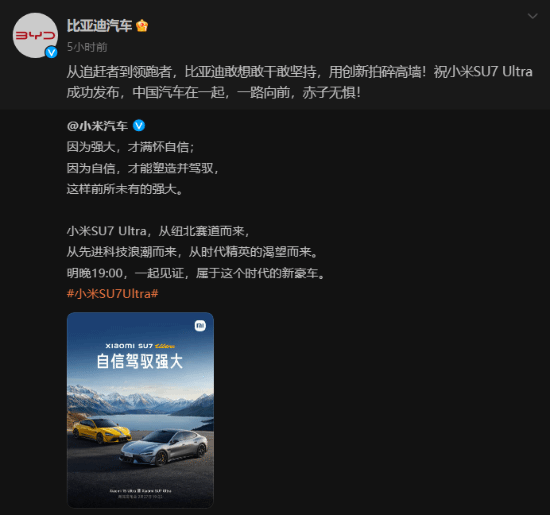
Task: Click the Mi logo on the poster
Action: [200, 326]
